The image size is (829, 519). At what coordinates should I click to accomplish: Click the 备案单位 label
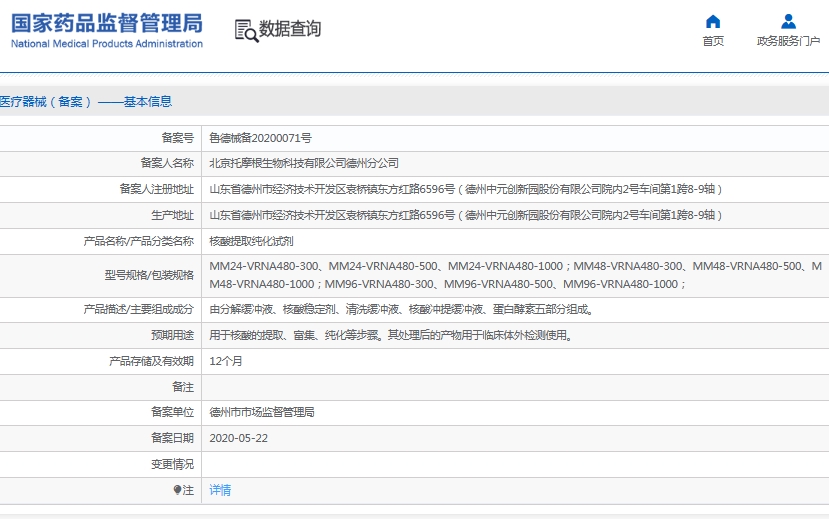coord(172,412)
